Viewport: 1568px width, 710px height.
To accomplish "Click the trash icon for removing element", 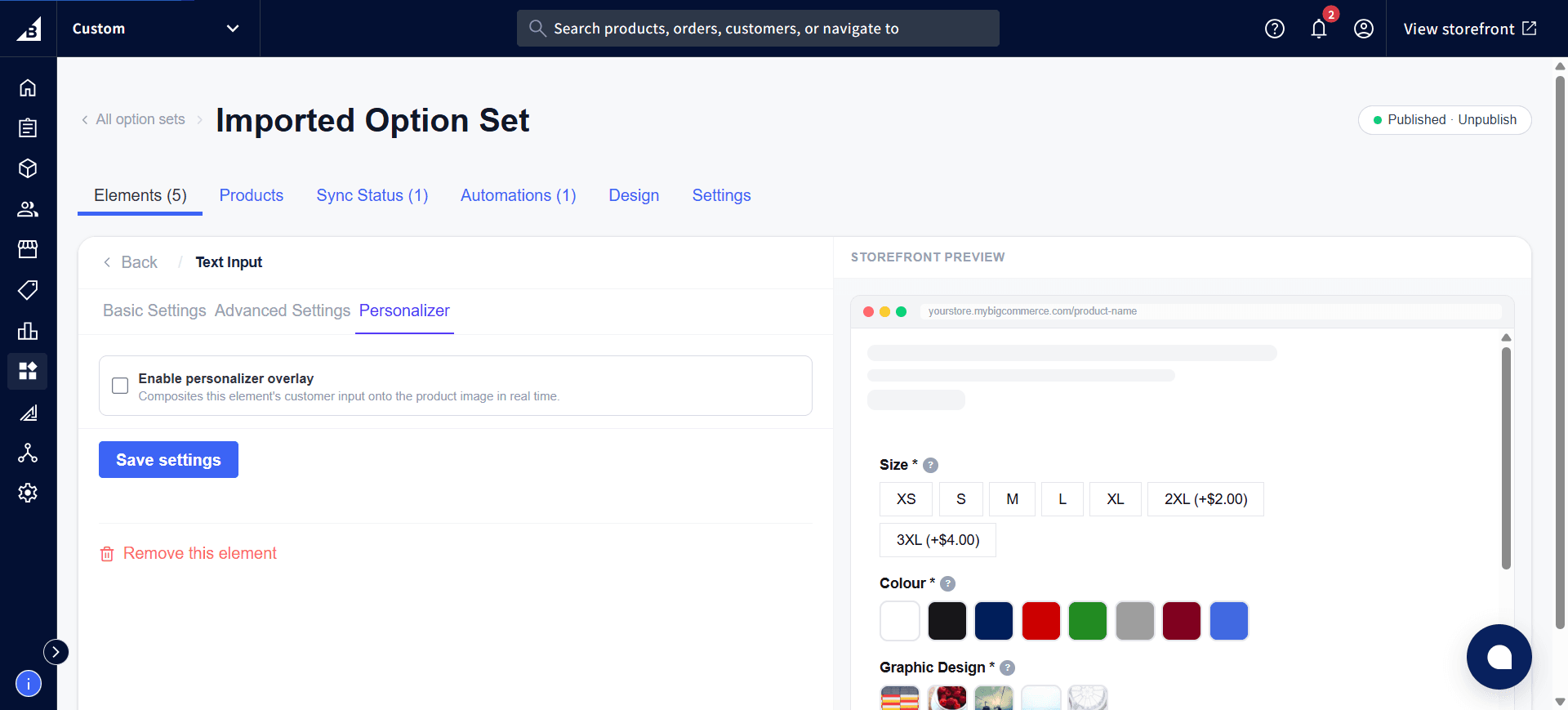I will [107, 554].
